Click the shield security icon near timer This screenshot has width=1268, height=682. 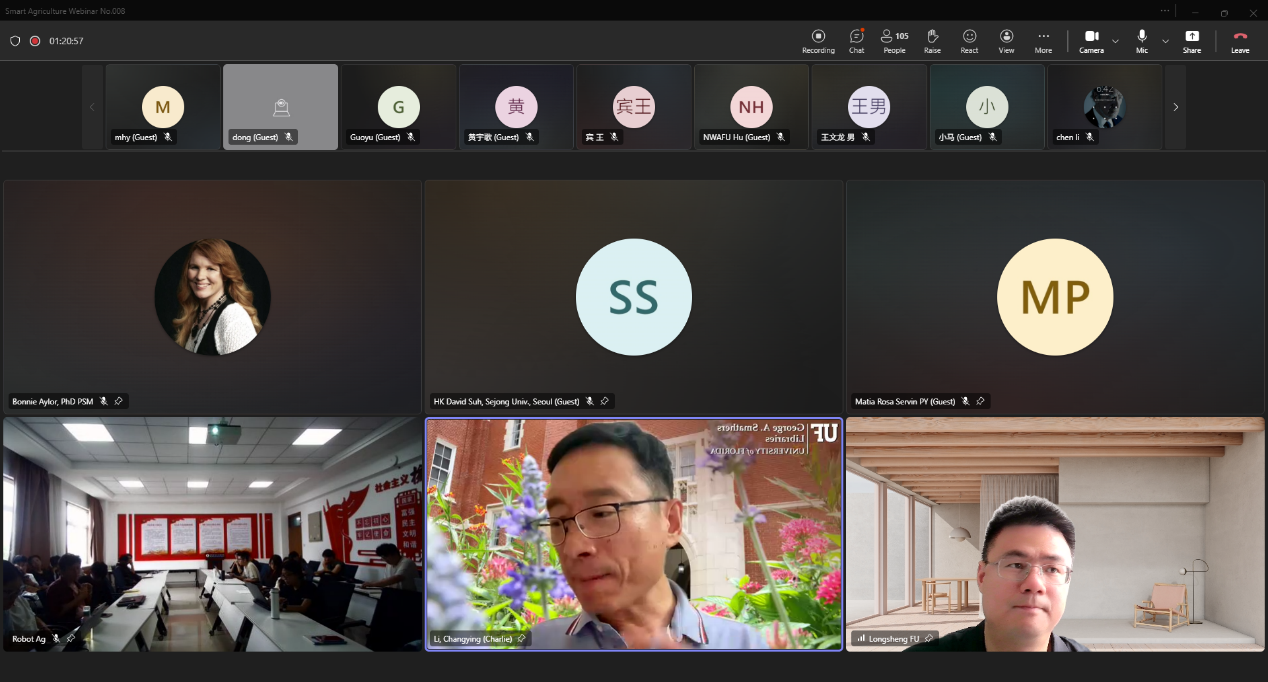pos(15,41)
